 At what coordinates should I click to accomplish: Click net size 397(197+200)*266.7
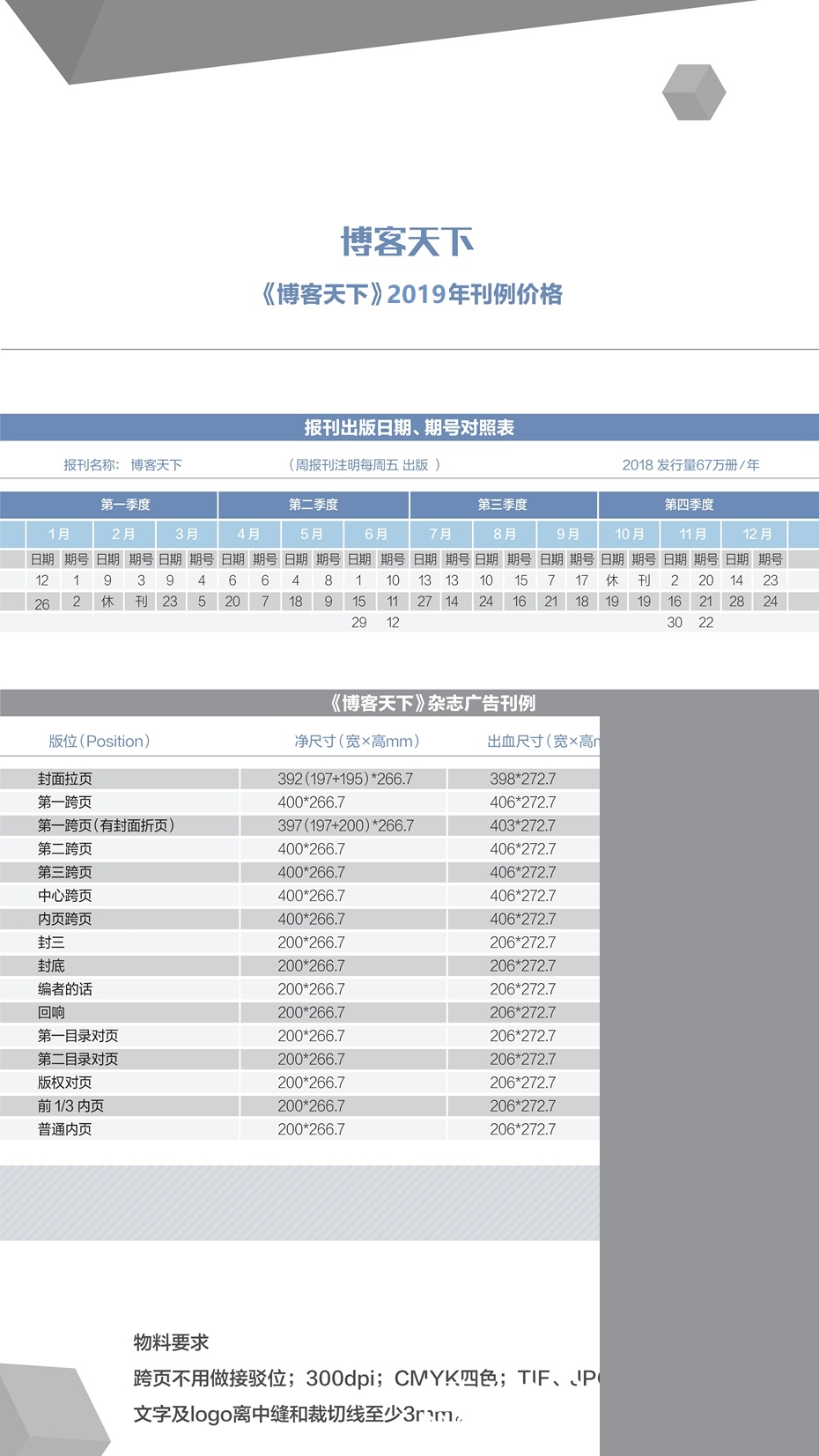345,825
